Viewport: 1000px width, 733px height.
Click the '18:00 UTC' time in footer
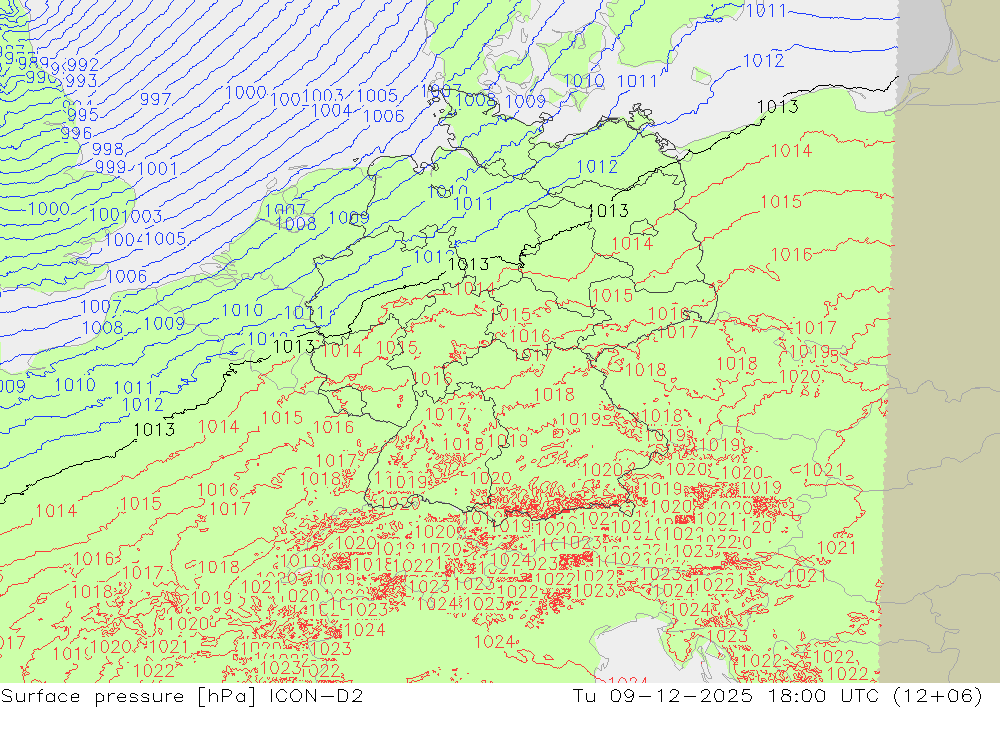[823, 695]
